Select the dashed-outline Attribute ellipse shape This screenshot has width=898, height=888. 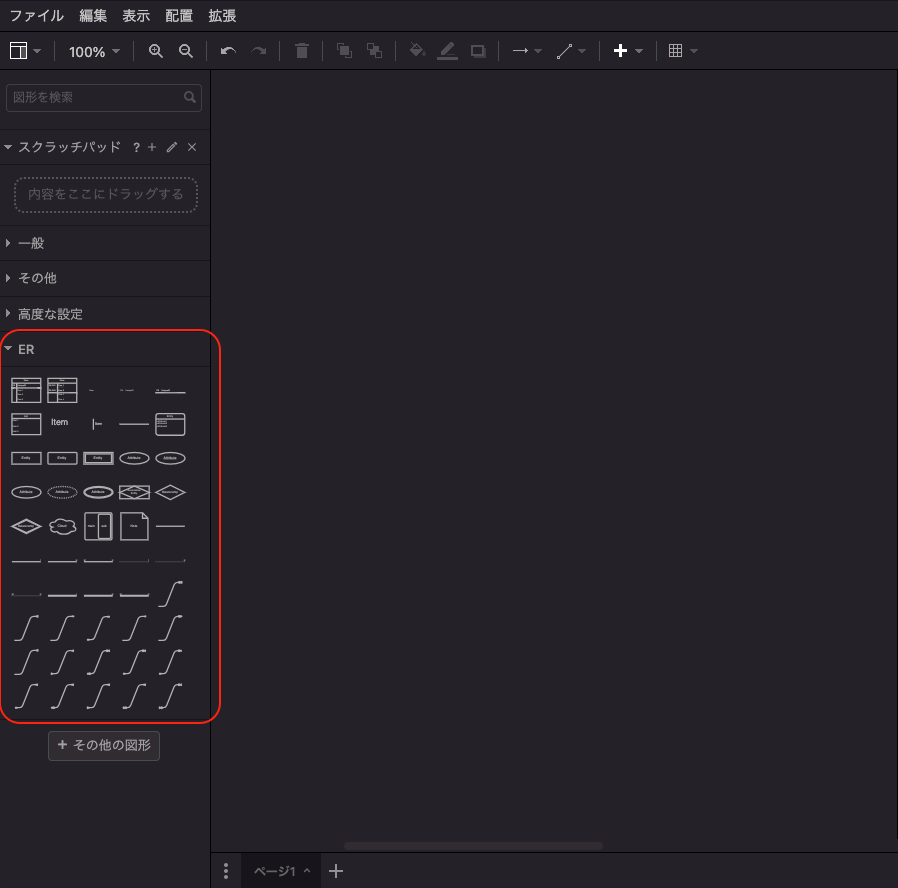(x=62, y=492)
